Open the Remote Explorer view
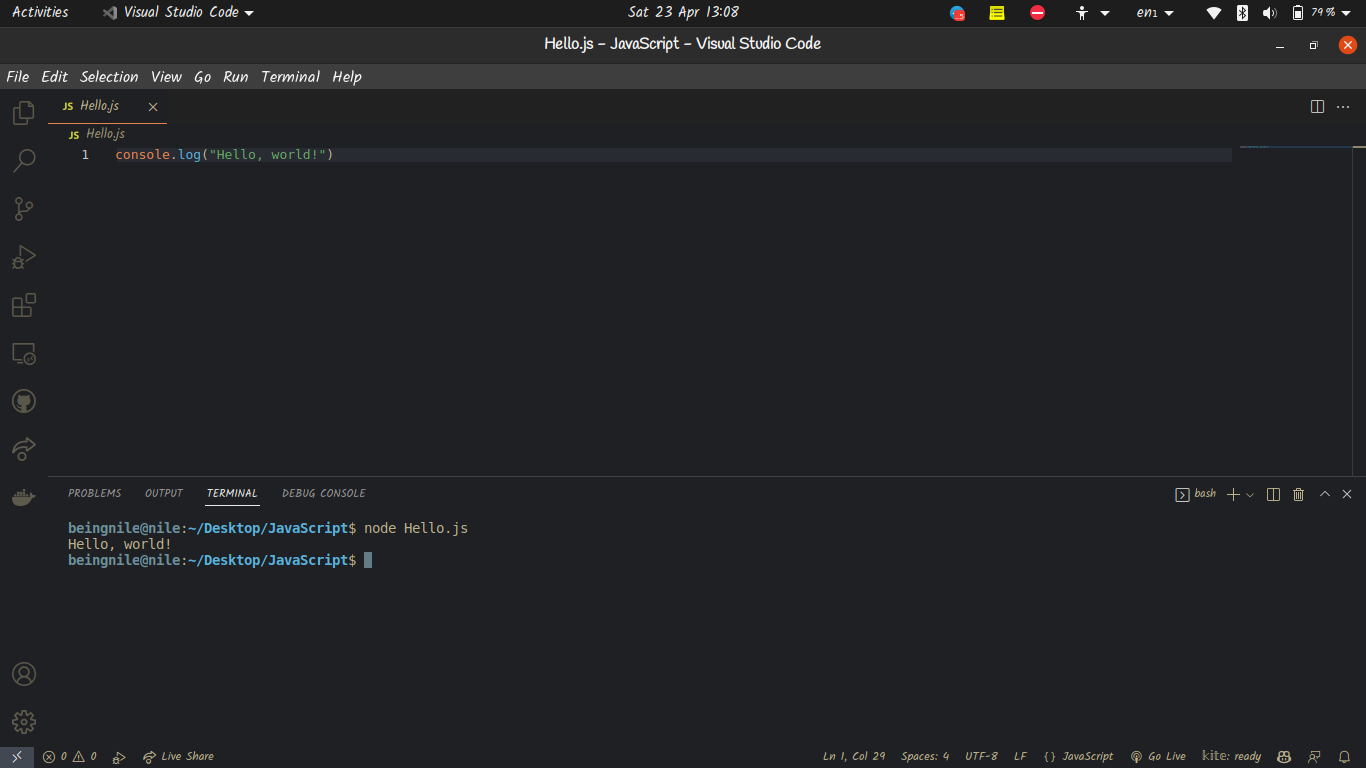 click(24, 354)
